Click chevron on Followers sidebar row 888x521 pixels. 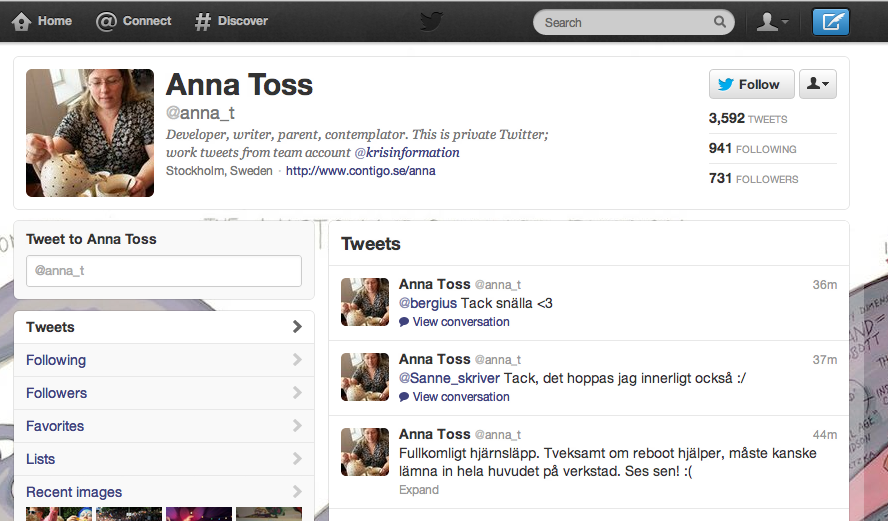coord(297,392)
